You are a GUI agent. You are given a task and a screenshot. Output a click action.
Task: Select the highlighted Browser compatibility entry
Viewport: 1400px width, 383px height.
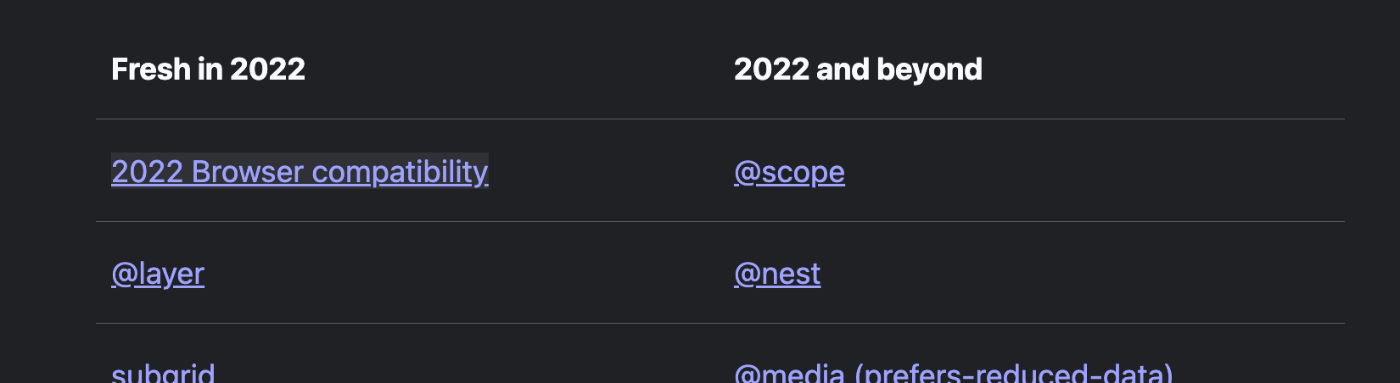tap(300, 172)
